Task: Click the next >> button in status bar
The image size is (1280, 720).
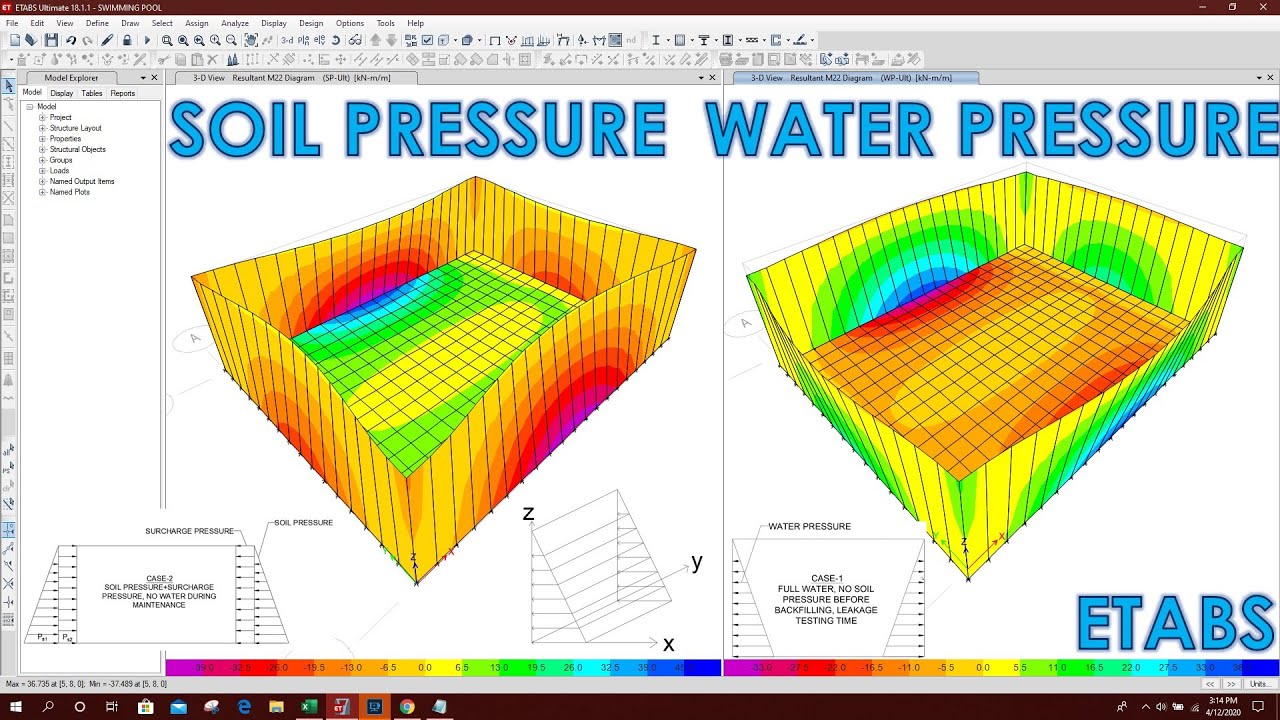Action: click(1231, 684)
